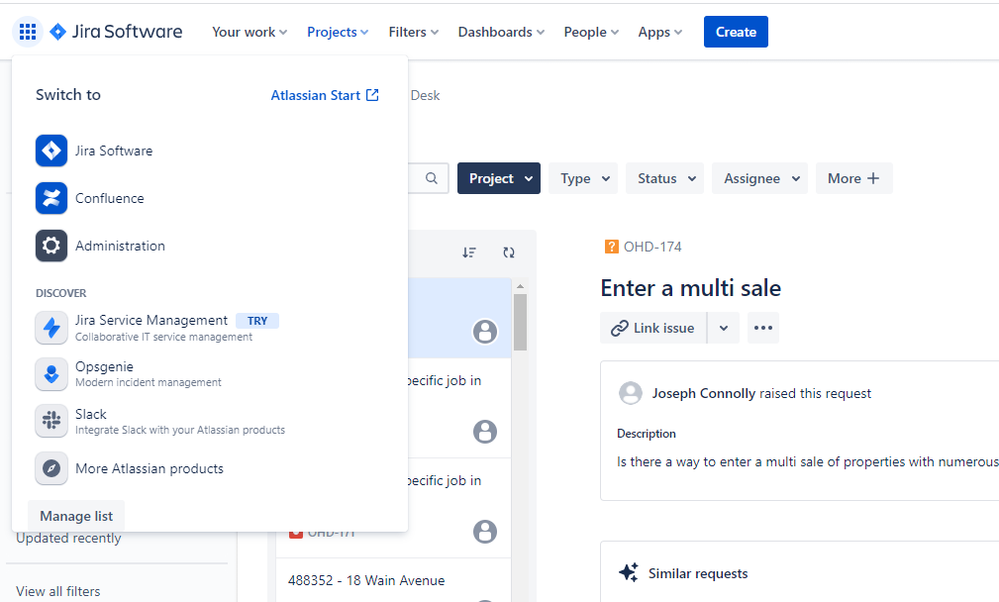
Task: Click the Create button
Action: pyautogui.click(x=736, y=32)
